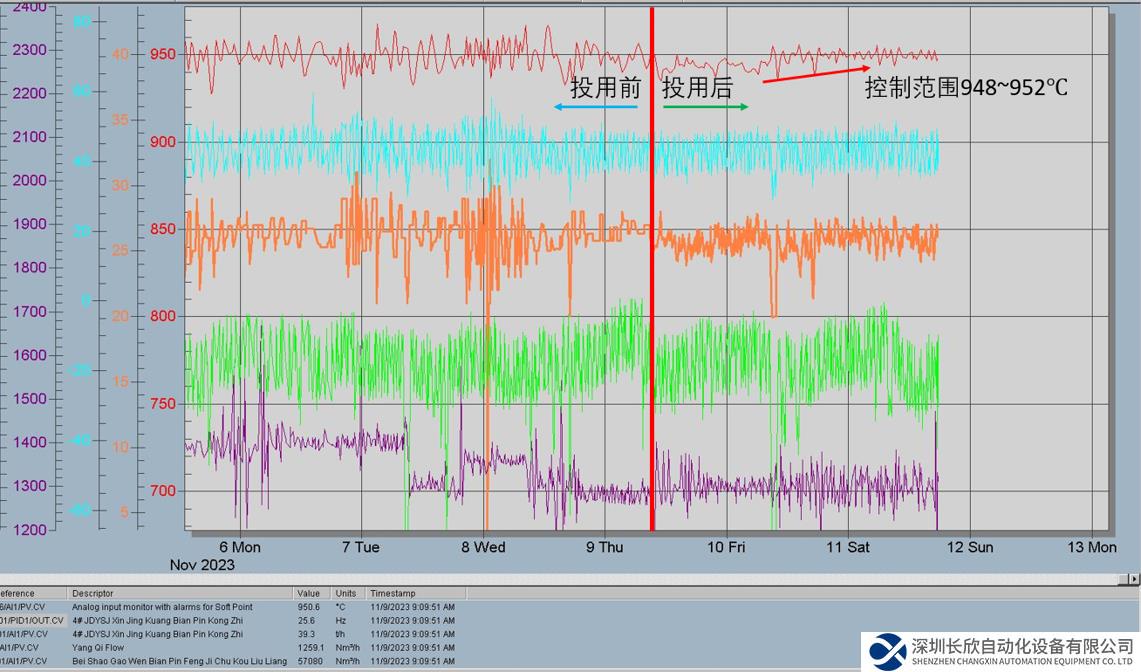This screenshot has width=1141, height=672.
Task: Click the horizontal scrollbar right arrow
Action: pos(1133,579)
